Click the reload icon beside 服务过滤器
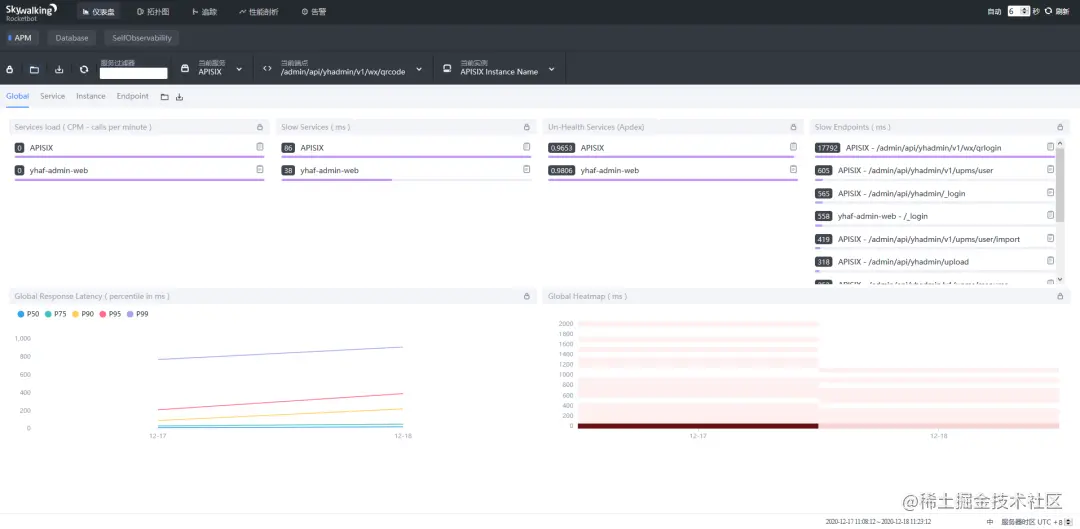The image size is (1080, 529). coord(84,70)
